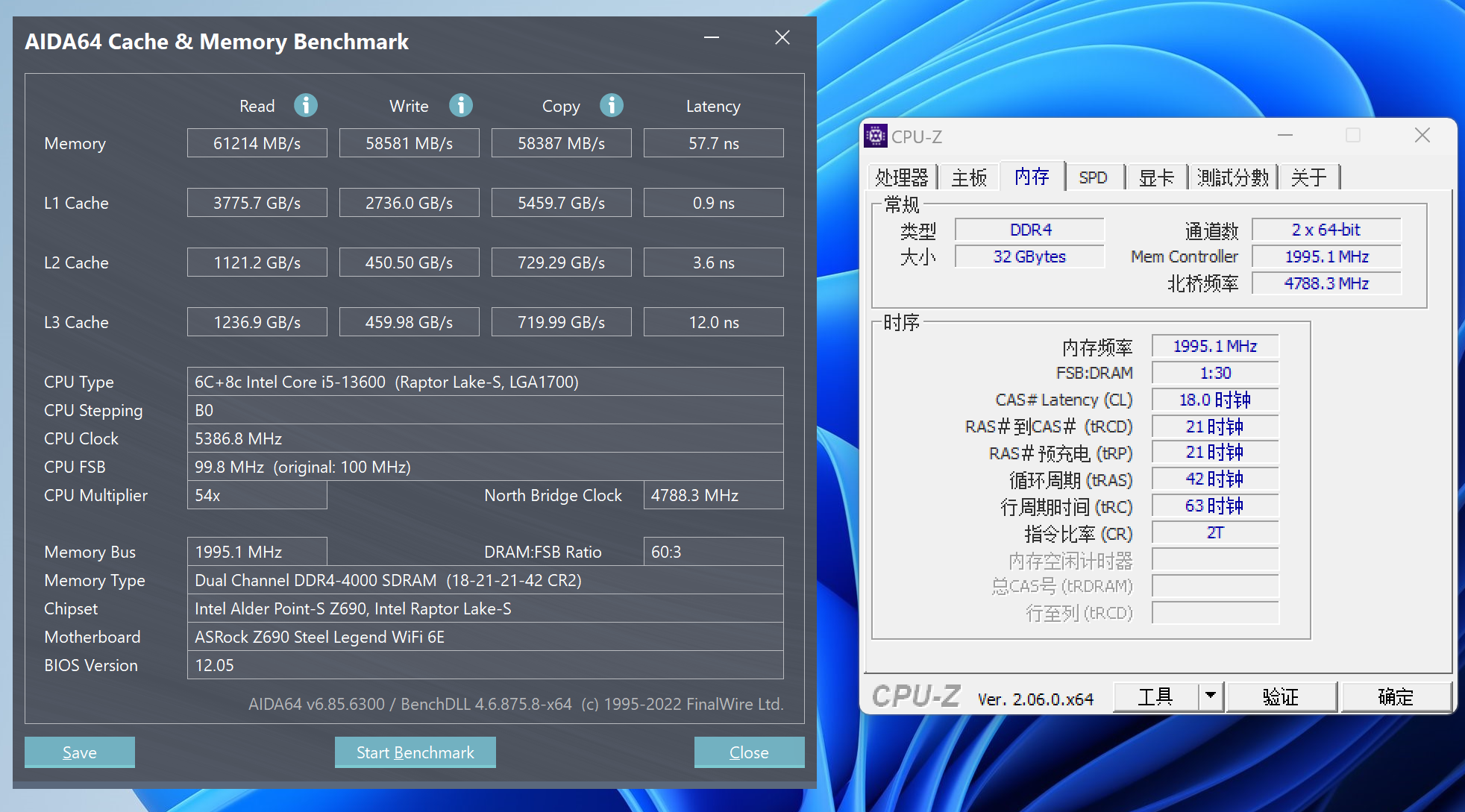The width and height of the screenshot is (1465, 812).
Task: Select the 显卡 tab
Action: (x=1155, y=177)
